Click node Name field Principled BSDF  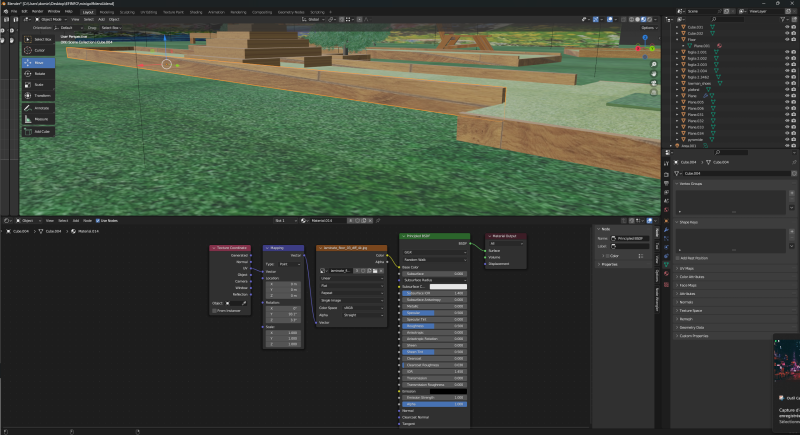(630, 238)
